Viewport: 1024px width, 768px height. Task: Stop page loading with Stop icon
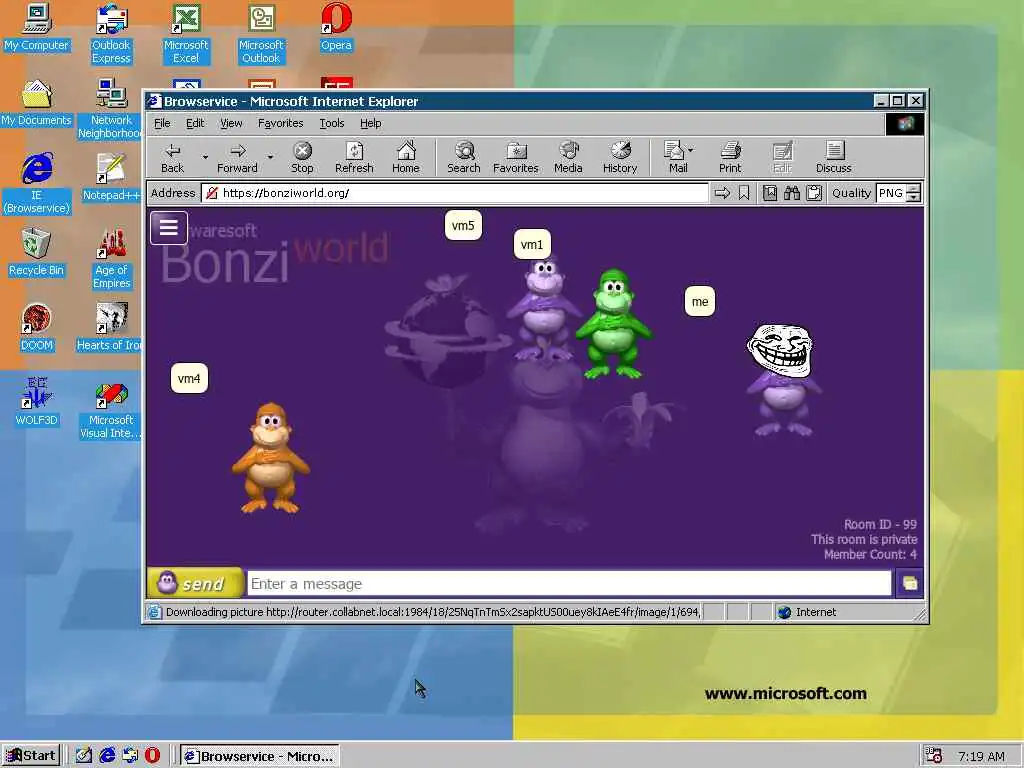pyautogui.click(x=302, y=157)
